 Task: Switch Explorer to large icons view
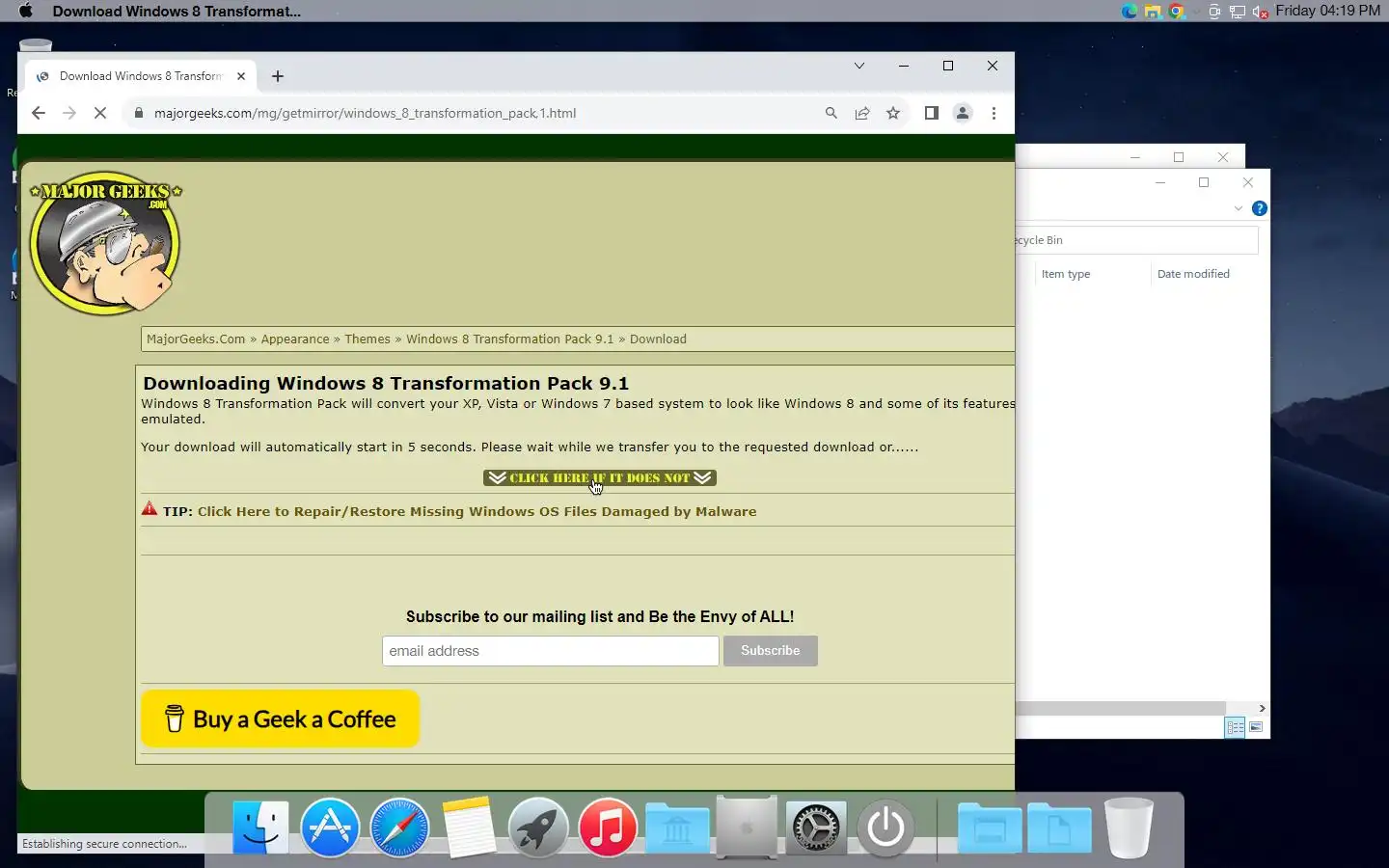1256,727
